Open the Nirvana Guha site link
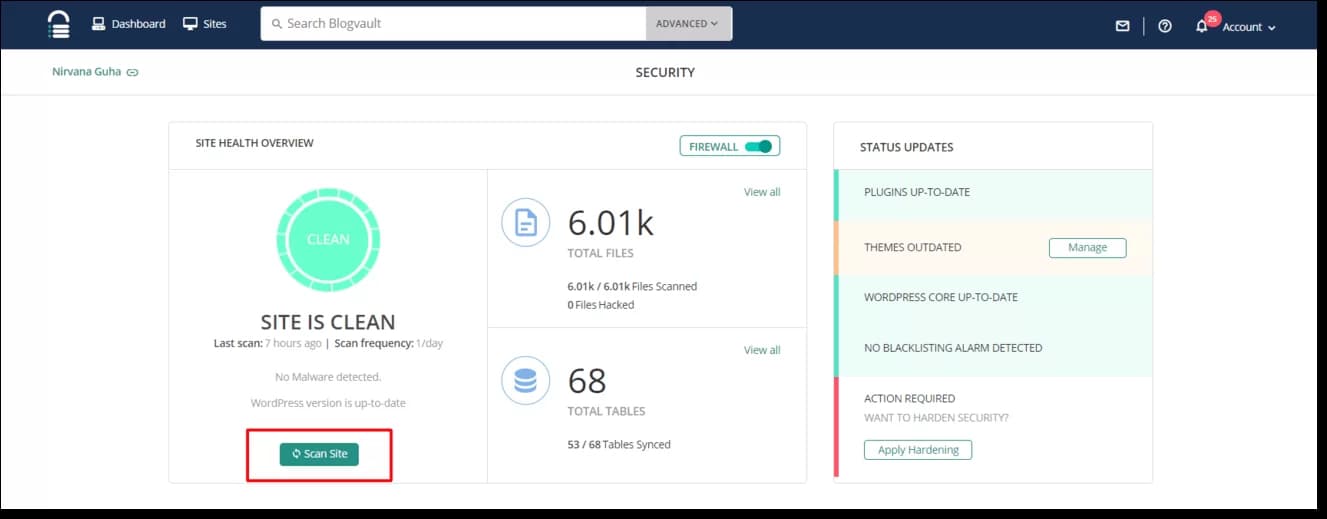1327x519 pixels. tap(87, 72)
